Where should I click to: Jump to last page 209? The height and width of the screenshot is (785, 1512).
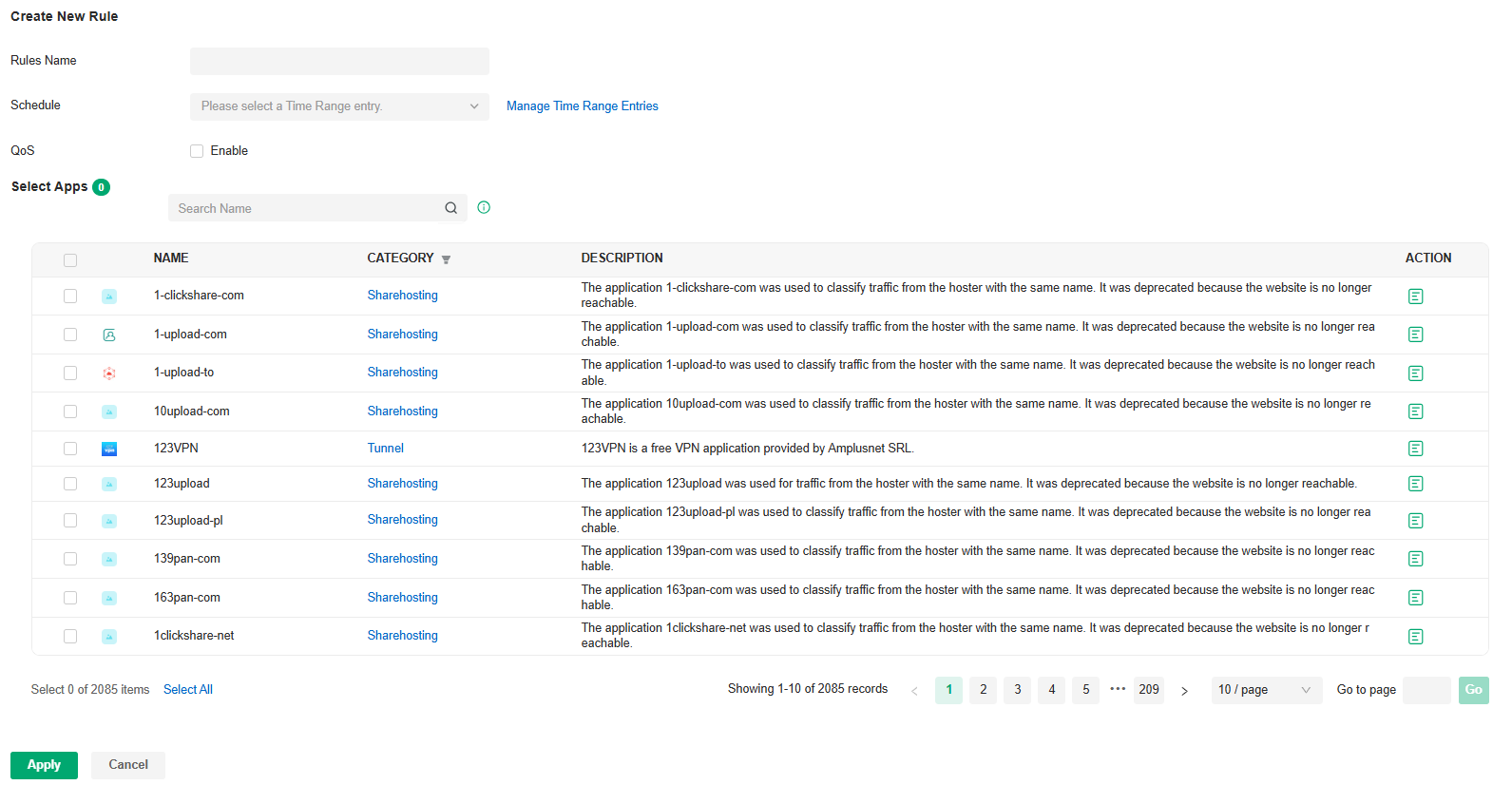click(1149, 690)
